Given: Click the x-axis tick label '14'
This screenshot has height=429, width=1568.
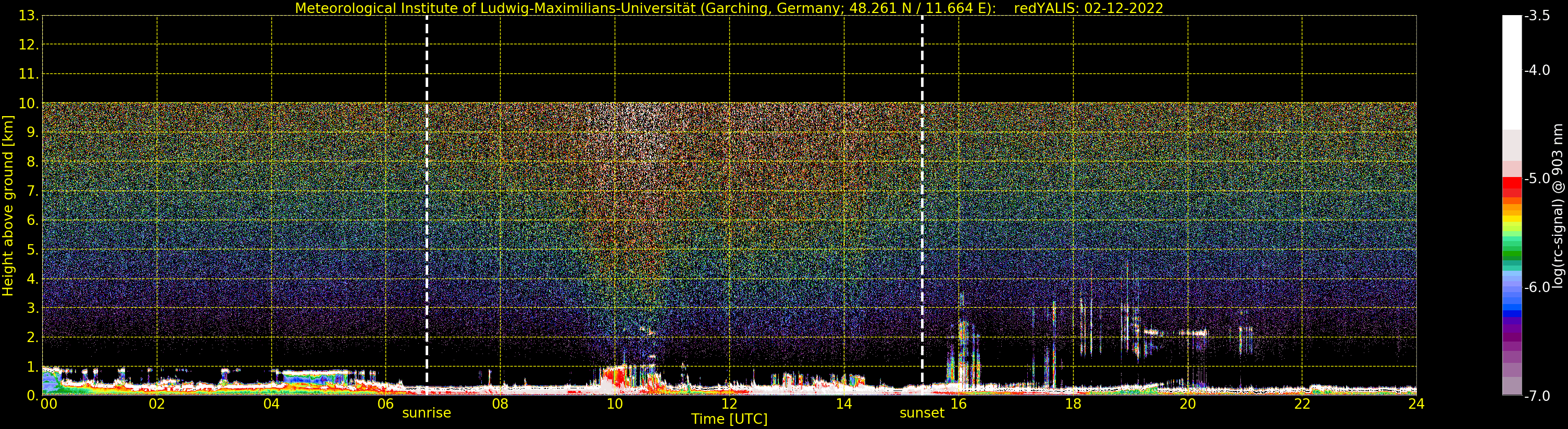Looking at the screenshot, I should (844, 404).
